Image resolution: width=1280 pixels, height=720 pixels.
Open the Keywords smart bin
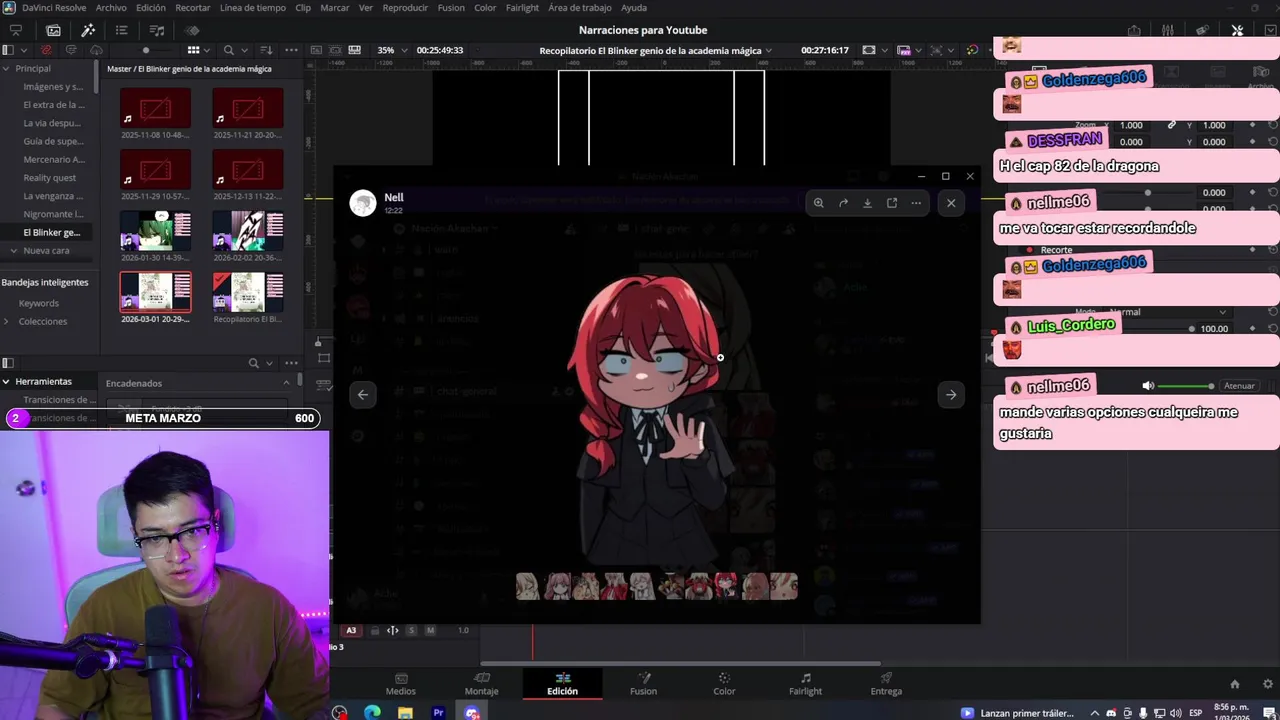pos(39,303)
